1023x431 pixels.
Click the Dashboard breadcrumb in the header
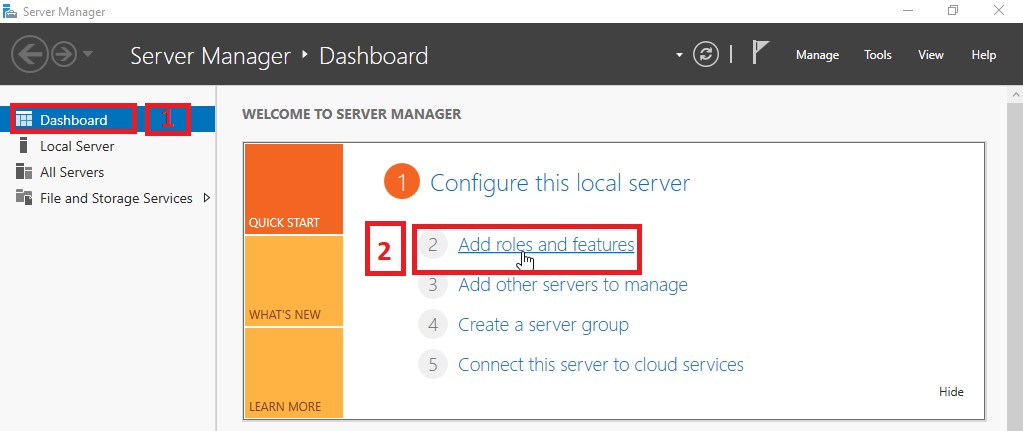point(373,56)
